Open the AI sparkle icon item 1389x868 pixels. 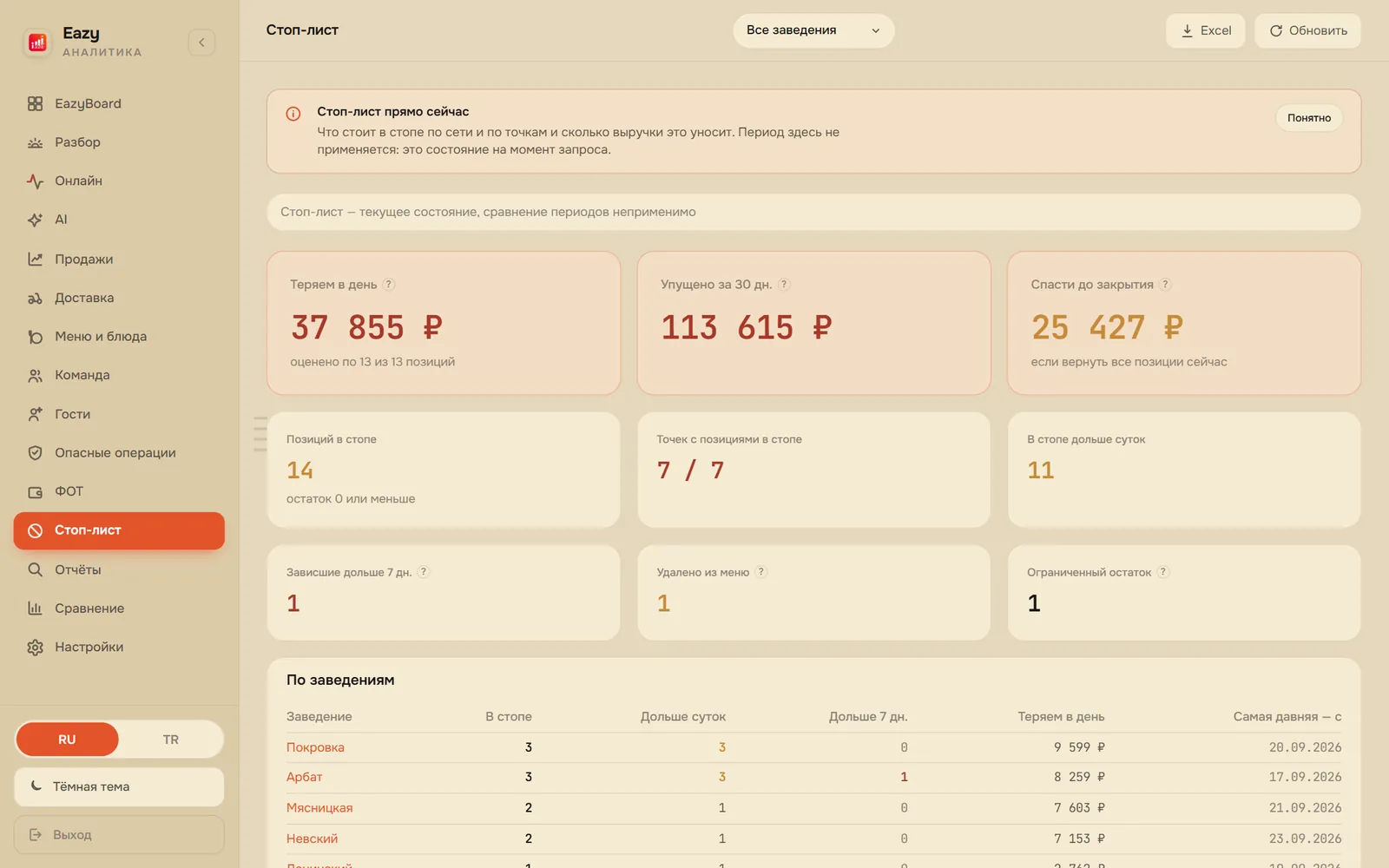click(x=35, y=220)
